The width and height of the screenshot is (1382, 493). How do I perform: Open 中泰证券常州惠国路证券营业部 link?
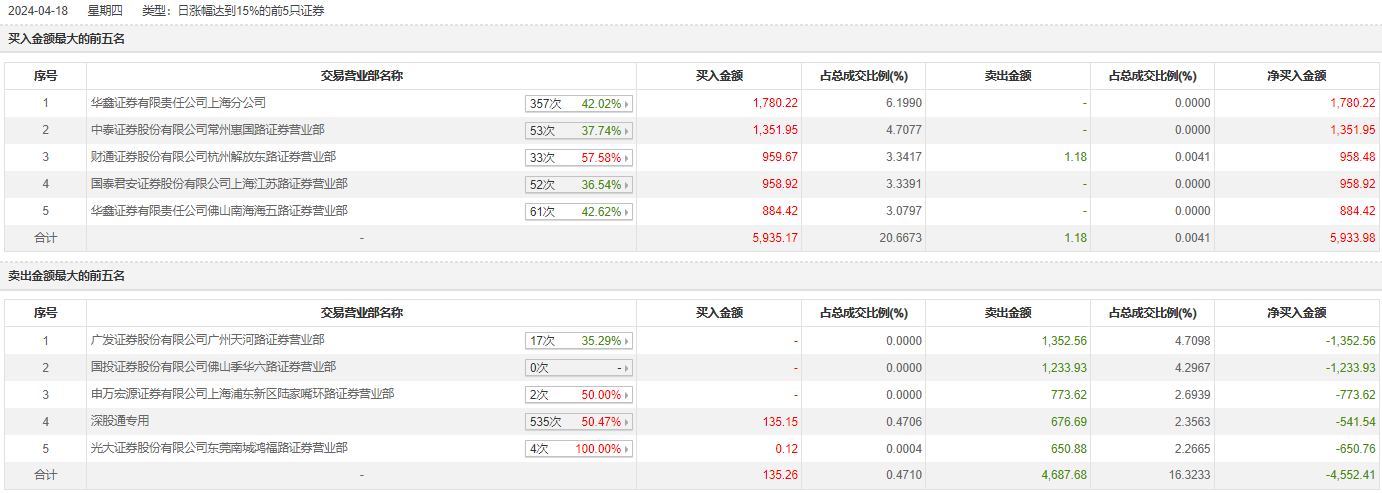(207, 130)
